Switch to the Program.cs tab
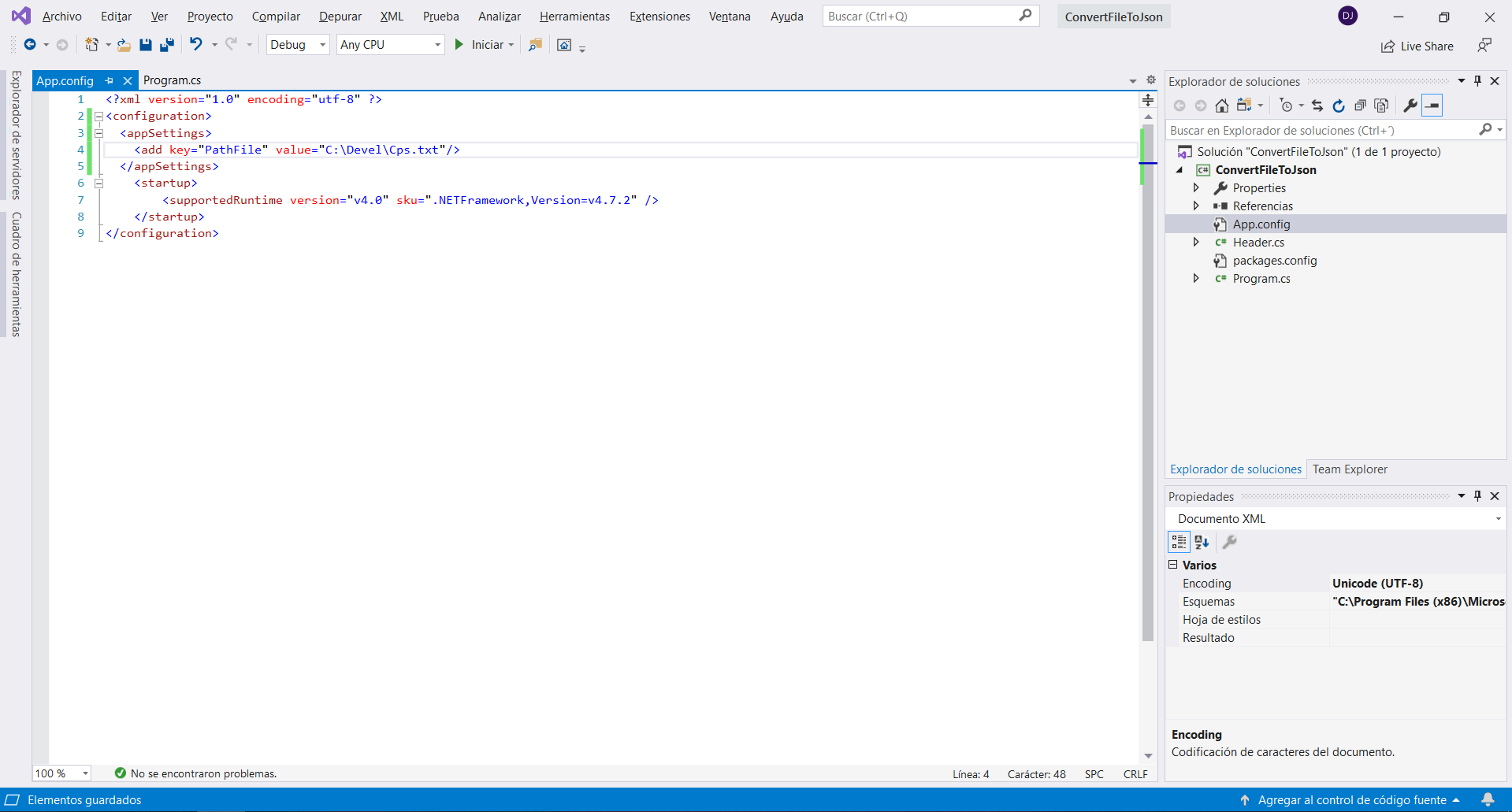Screen dimensions: 1512x812 [172, 80]
